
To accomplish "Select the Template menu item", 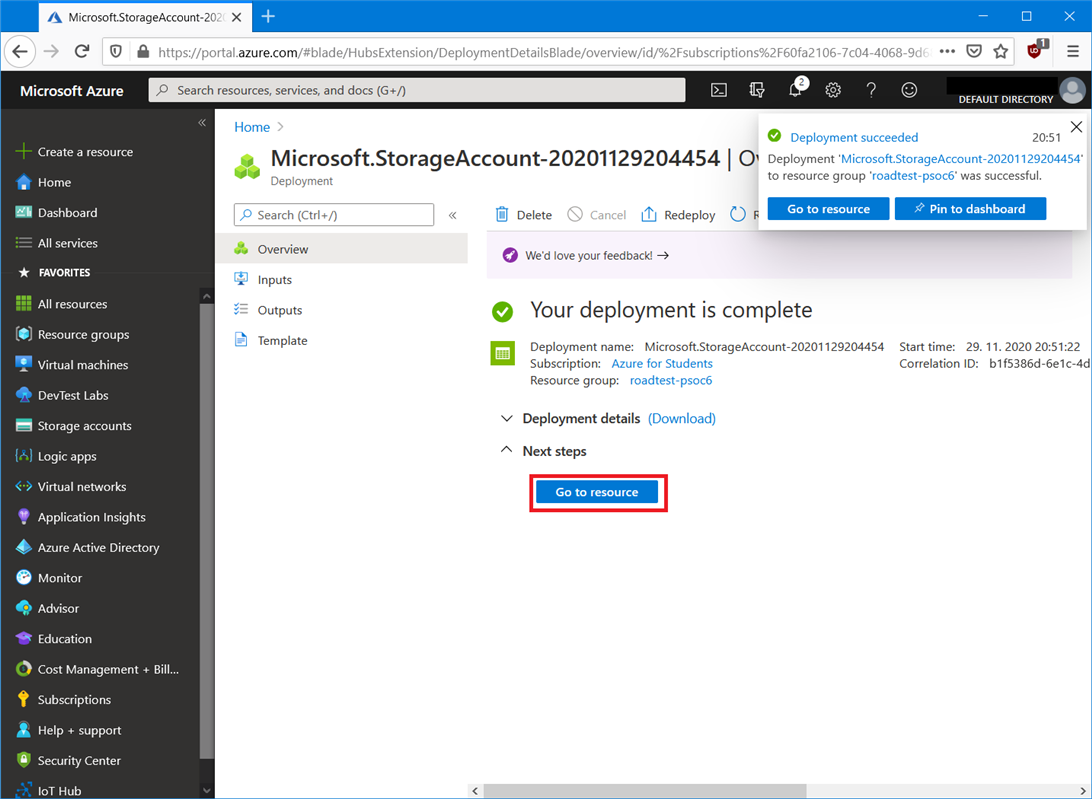I will [282, 341].
